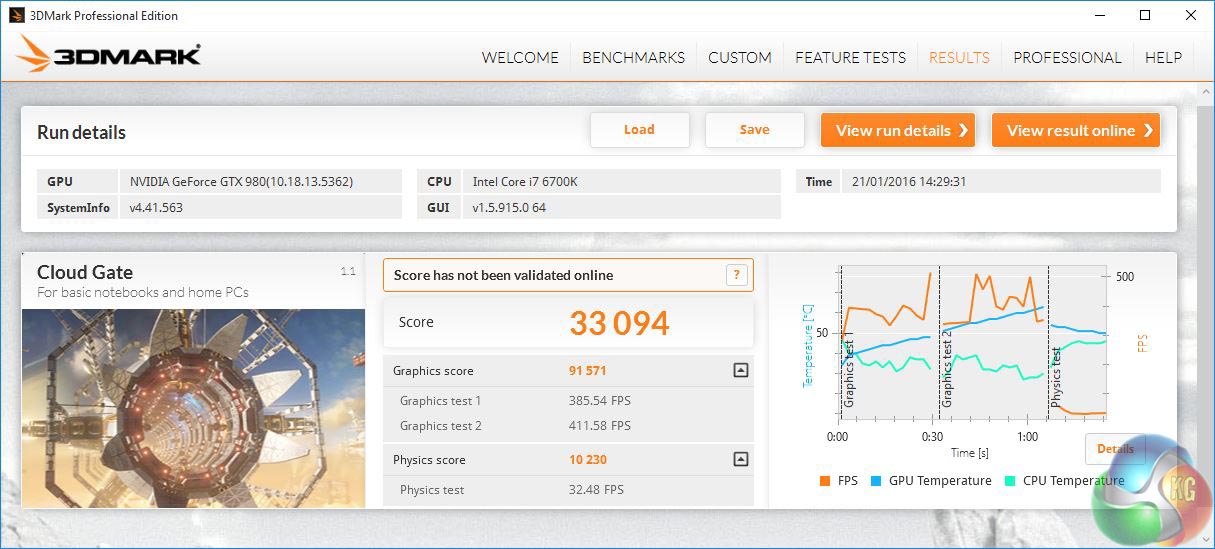Maximize the 3DMark window
The width and height of the screenshot is (1215, 549).
(x=1146, y=15)
